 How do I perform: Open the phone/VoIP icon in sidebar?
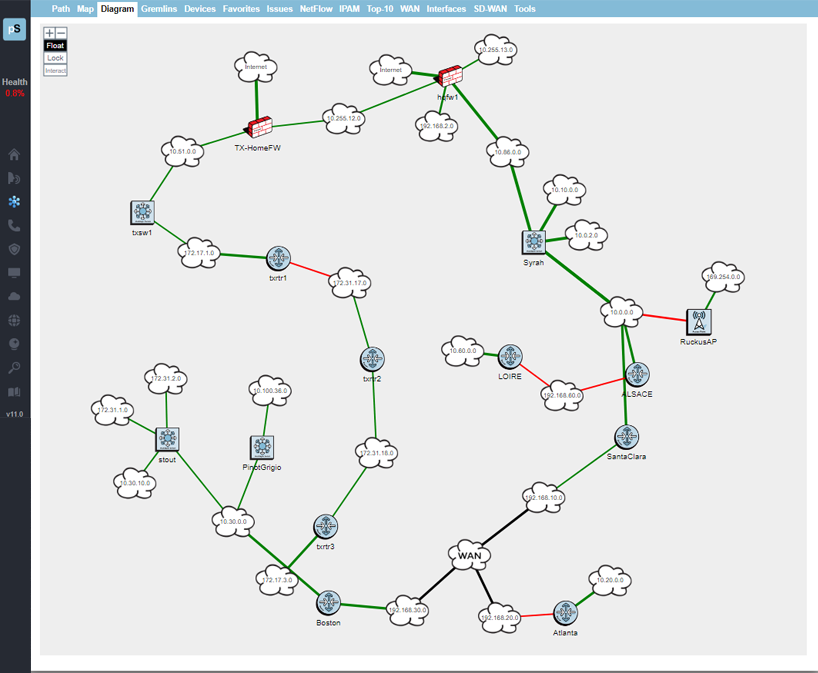[14, 226]
